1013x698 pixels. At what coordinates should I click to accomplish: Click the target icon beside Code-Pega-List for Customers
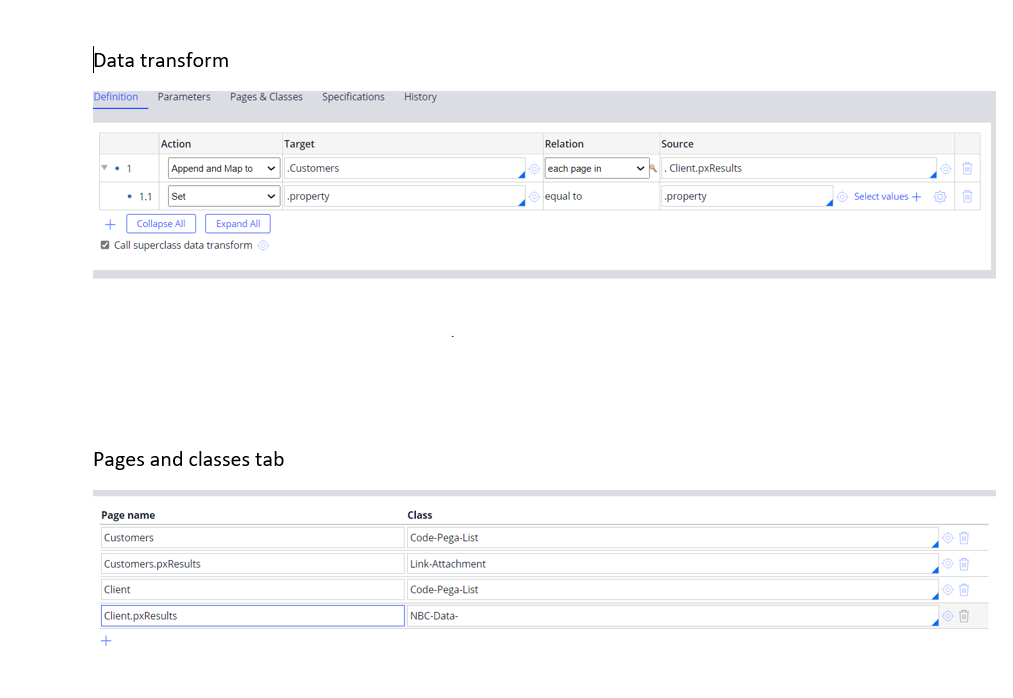click(946, 537)
